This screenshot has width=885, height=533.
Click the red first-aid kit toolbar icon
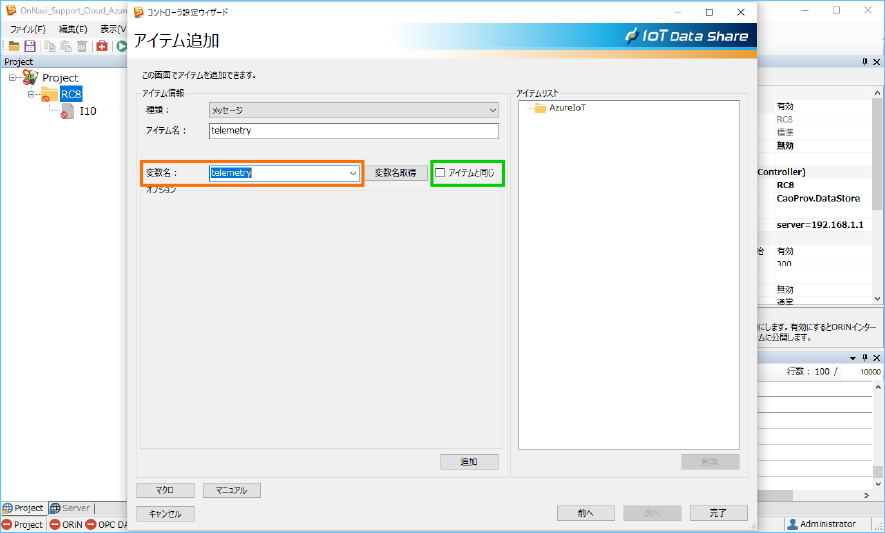click(102, 46)
